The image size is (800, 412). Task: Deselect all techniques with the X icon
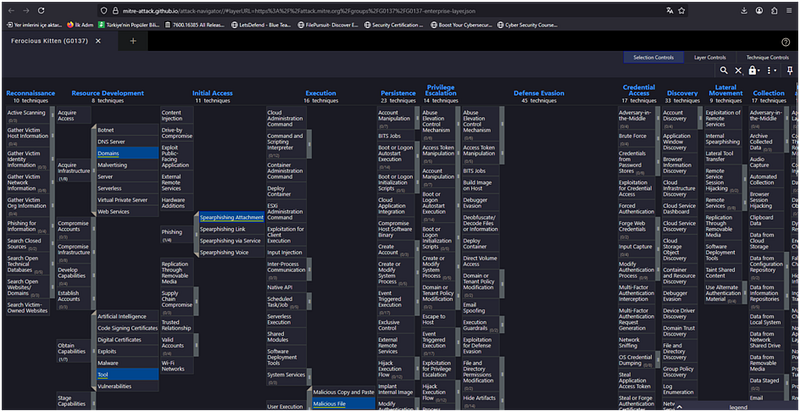pyautogui.click(x=738, y=70)
